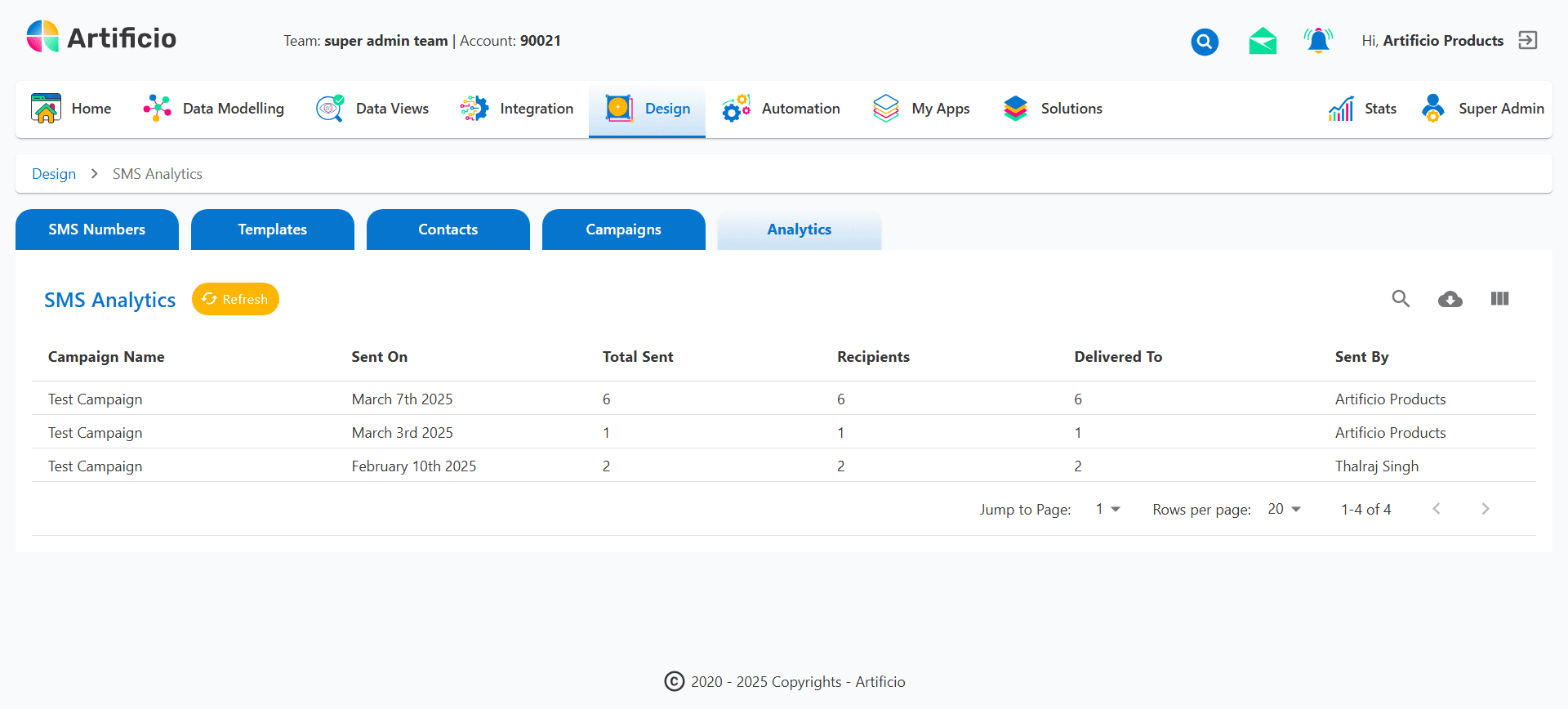Go to next page arrow

[1486, 509]
